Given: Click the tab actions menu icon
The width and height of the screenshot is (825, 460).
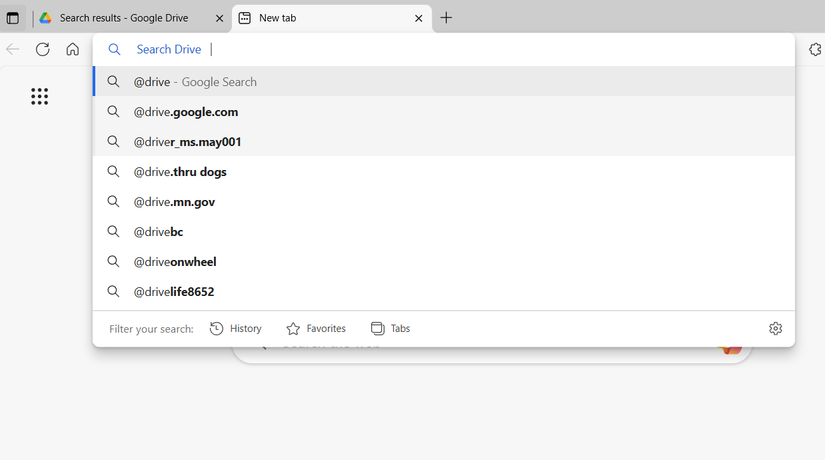Looking at the screenshot, I should point(13,18).
